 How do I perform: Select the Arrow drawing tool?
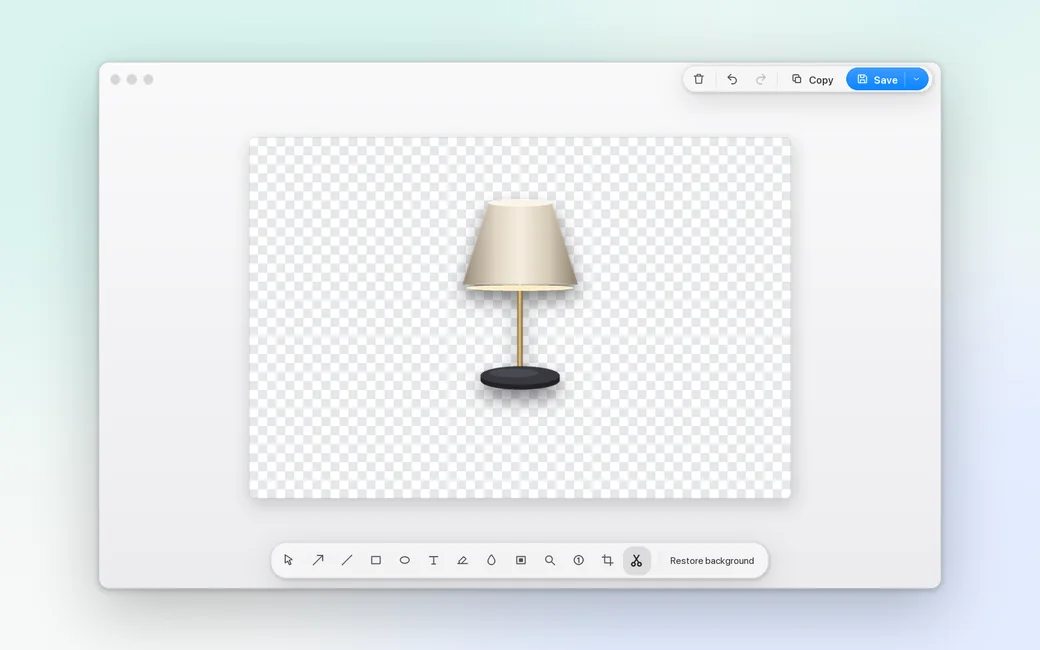318,560
